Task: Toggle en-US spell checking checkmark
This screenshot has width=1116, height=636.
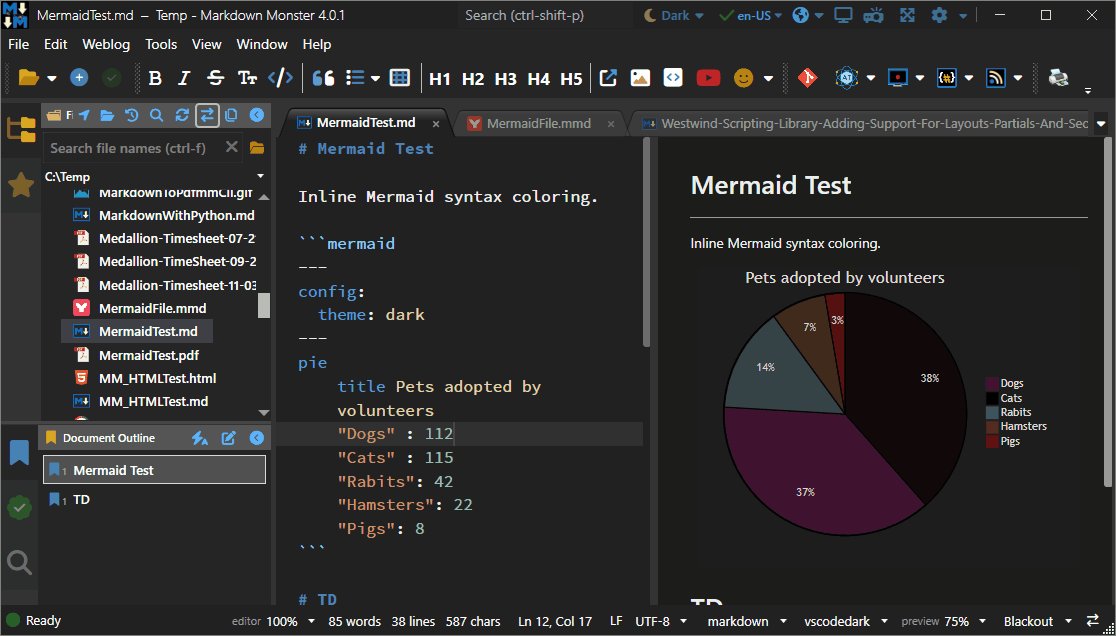Action: (725, 15)
